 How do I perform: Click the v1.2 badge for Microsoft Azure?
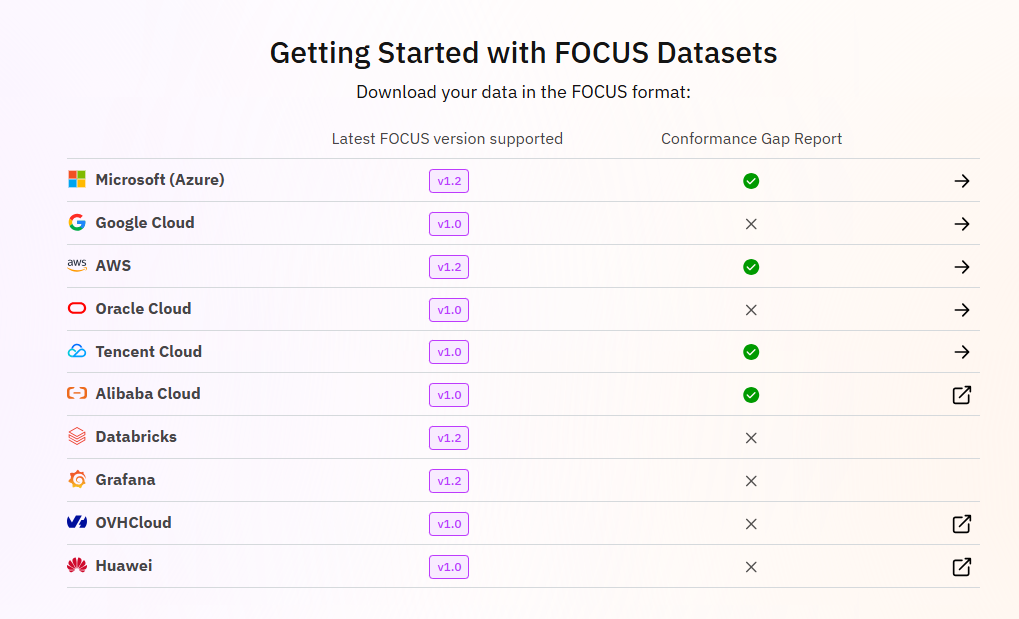pos(449,181)
